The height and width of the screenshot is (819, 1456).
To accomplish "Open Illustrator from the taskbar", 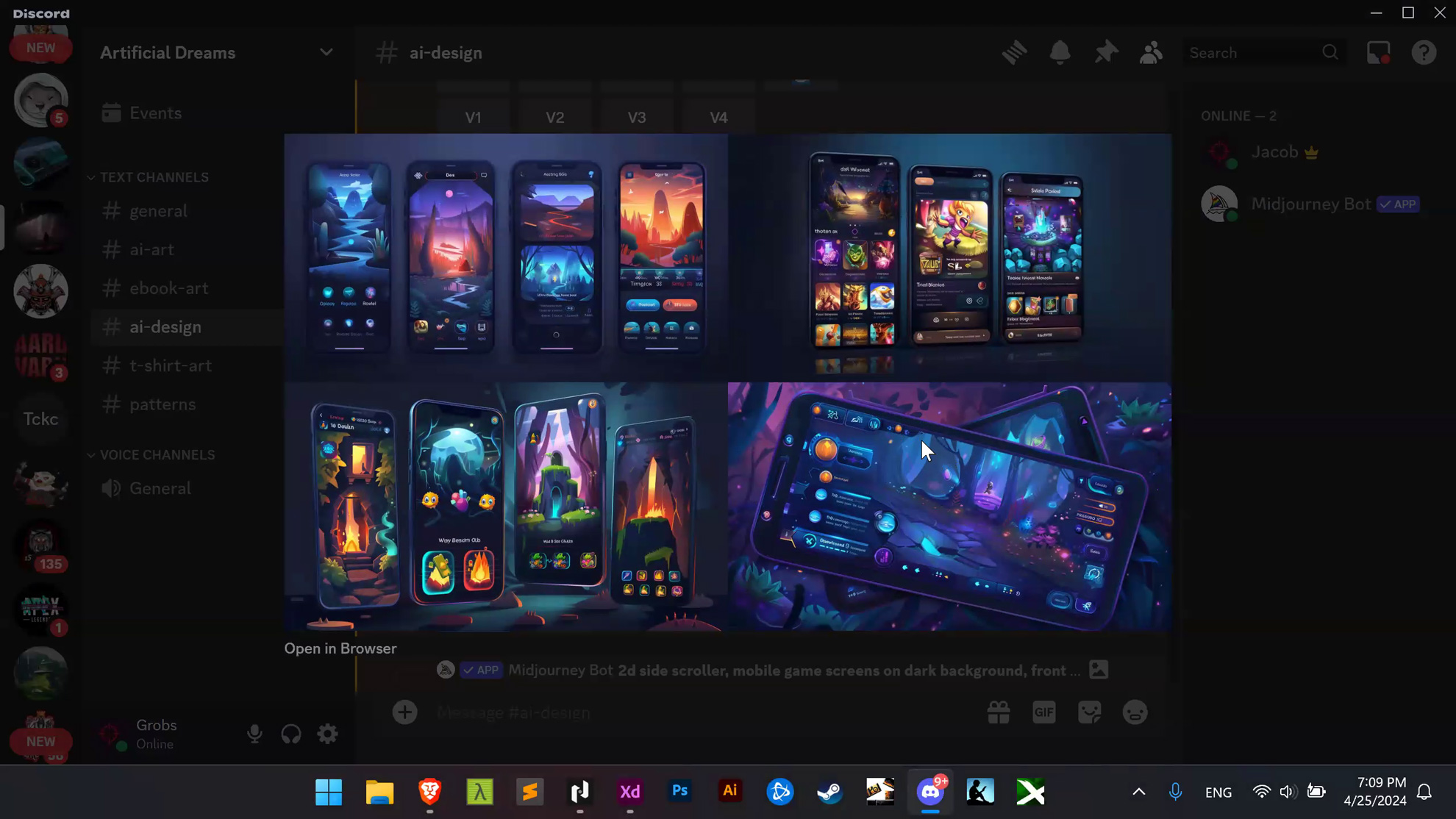I will [729, 792].
